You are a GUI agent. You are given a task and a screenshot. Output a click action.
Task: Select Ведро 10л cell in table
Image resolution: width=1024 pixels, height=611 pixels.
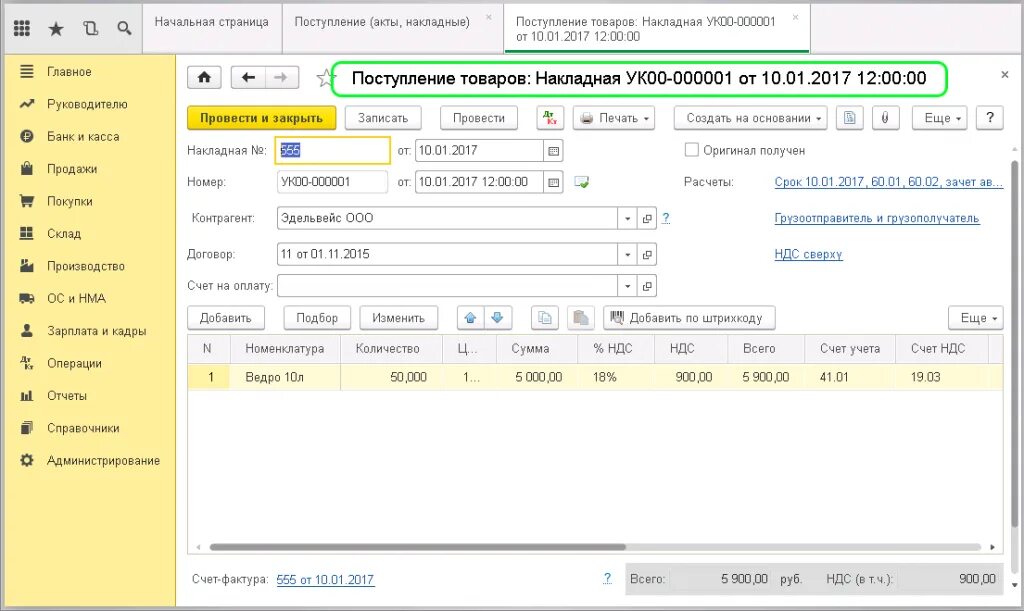[x=285, y=377]
